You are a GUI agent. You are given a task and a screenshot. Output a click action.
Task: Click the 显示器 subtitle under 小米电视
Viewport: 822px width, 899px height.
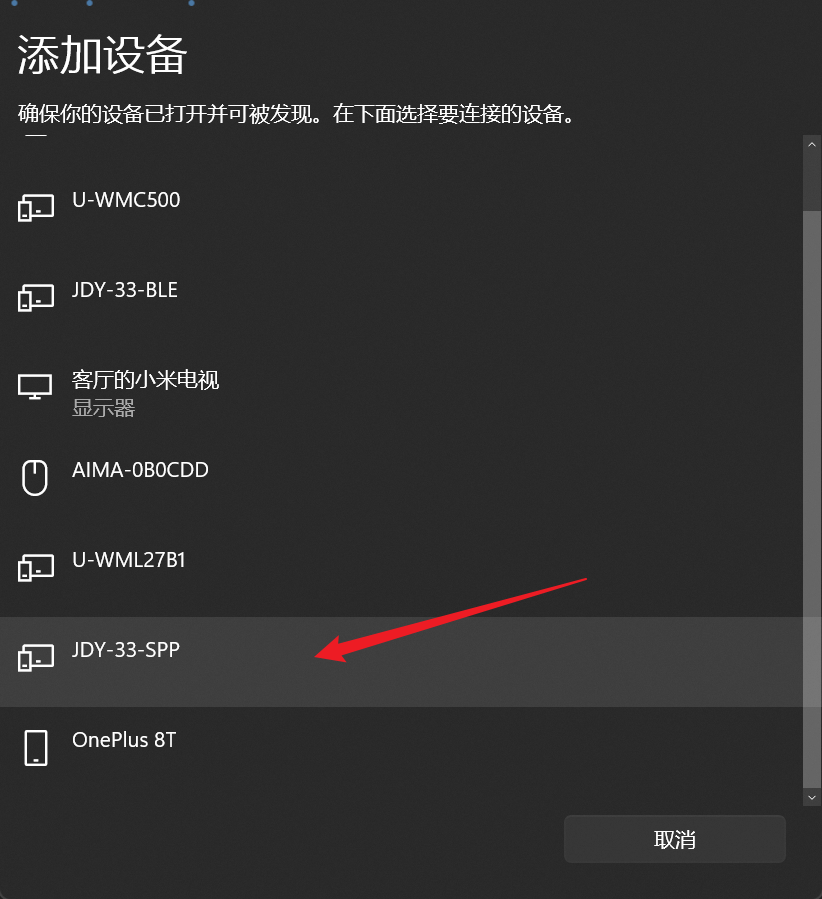(104, 408)
